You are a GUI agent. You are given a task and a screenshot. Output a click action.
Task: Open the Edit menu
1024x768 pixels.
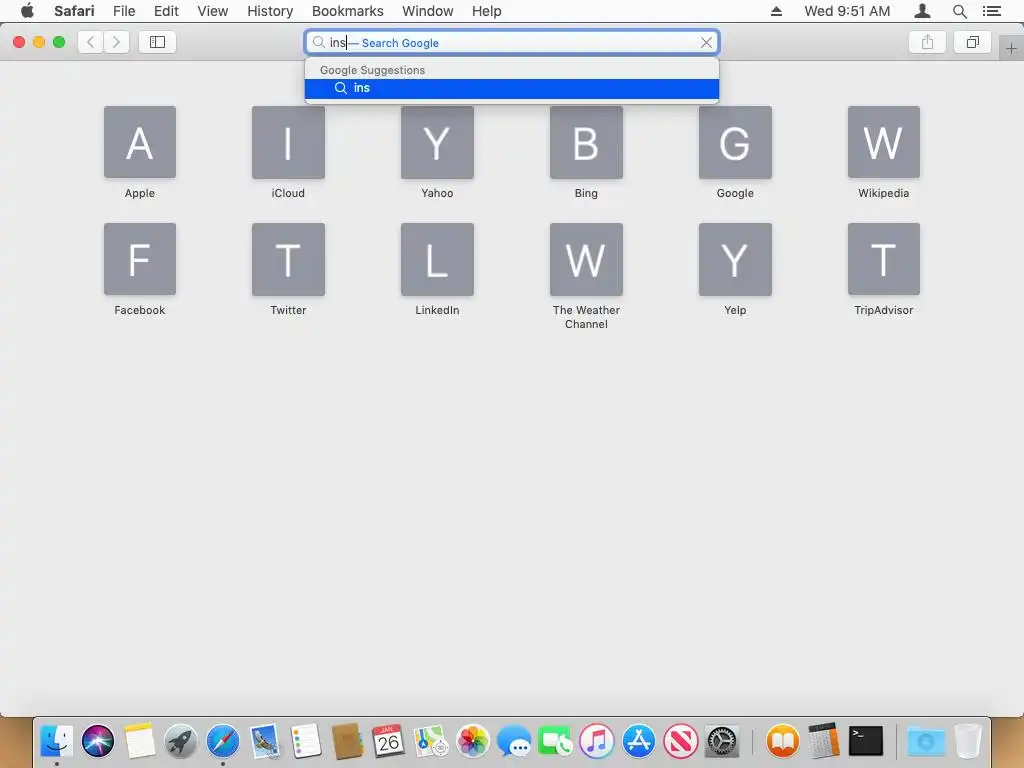click(x=166, y=11)
